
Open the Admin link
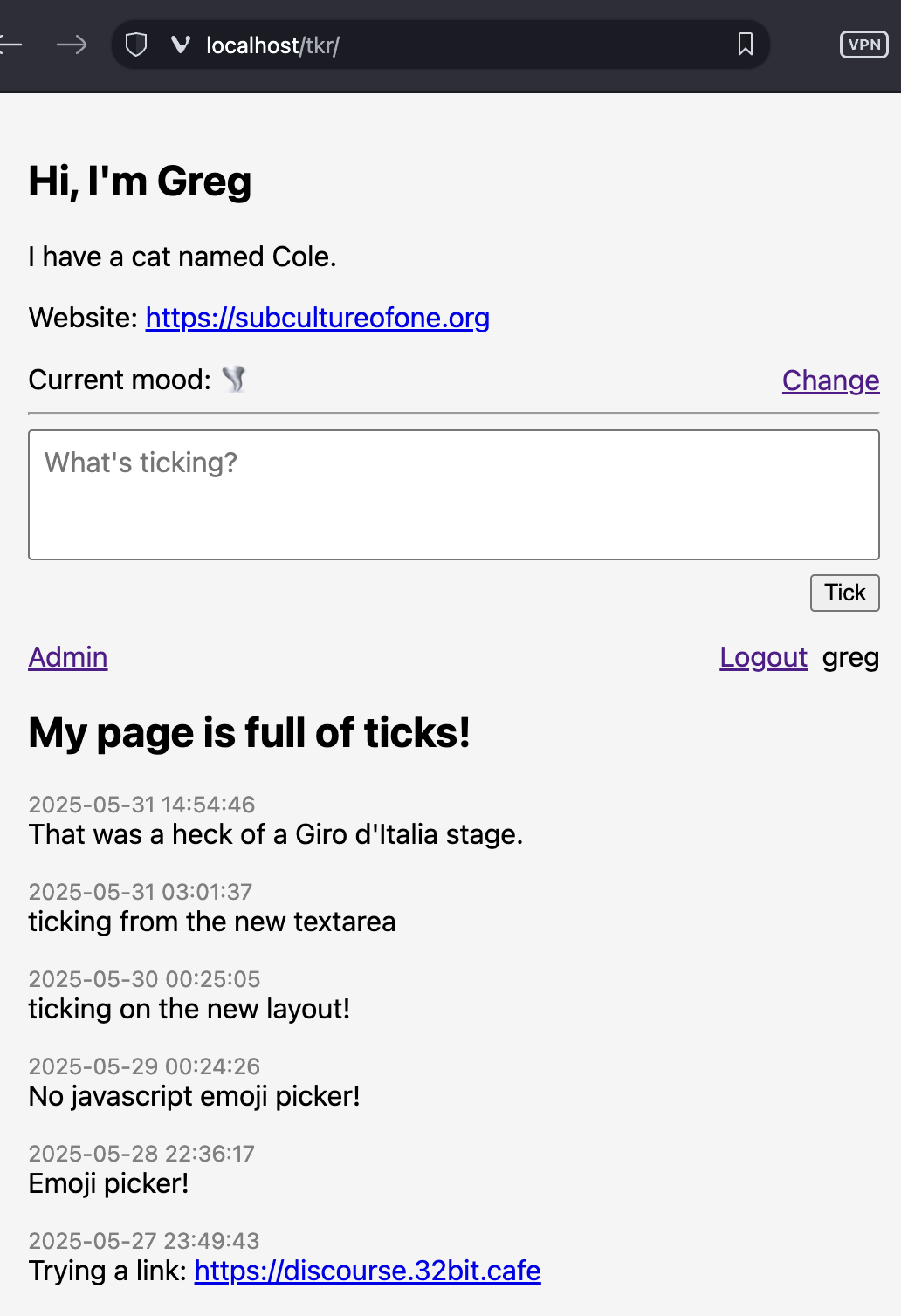point(68,657)
